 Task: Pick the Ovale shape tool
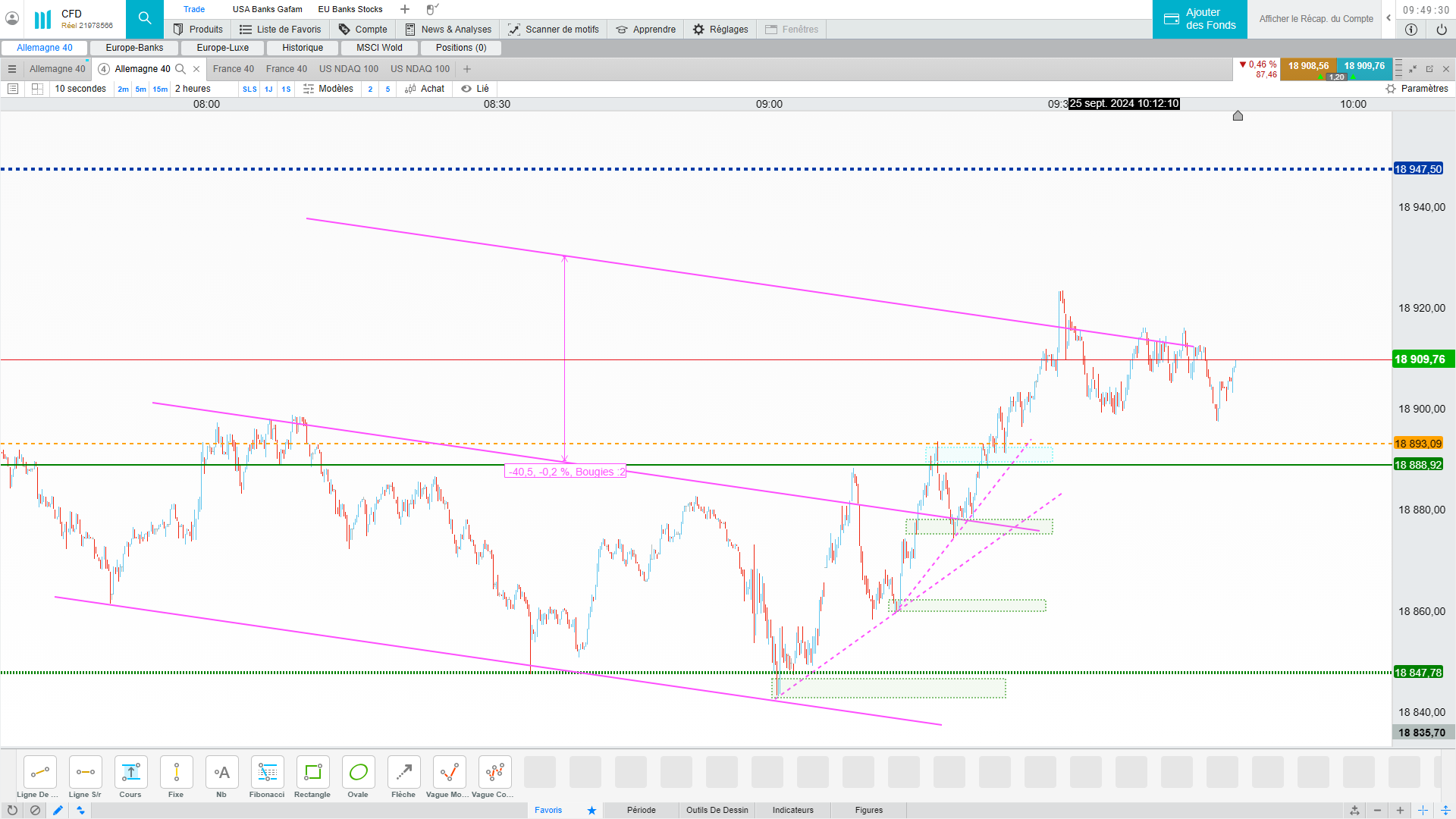(x=358, y=773)
